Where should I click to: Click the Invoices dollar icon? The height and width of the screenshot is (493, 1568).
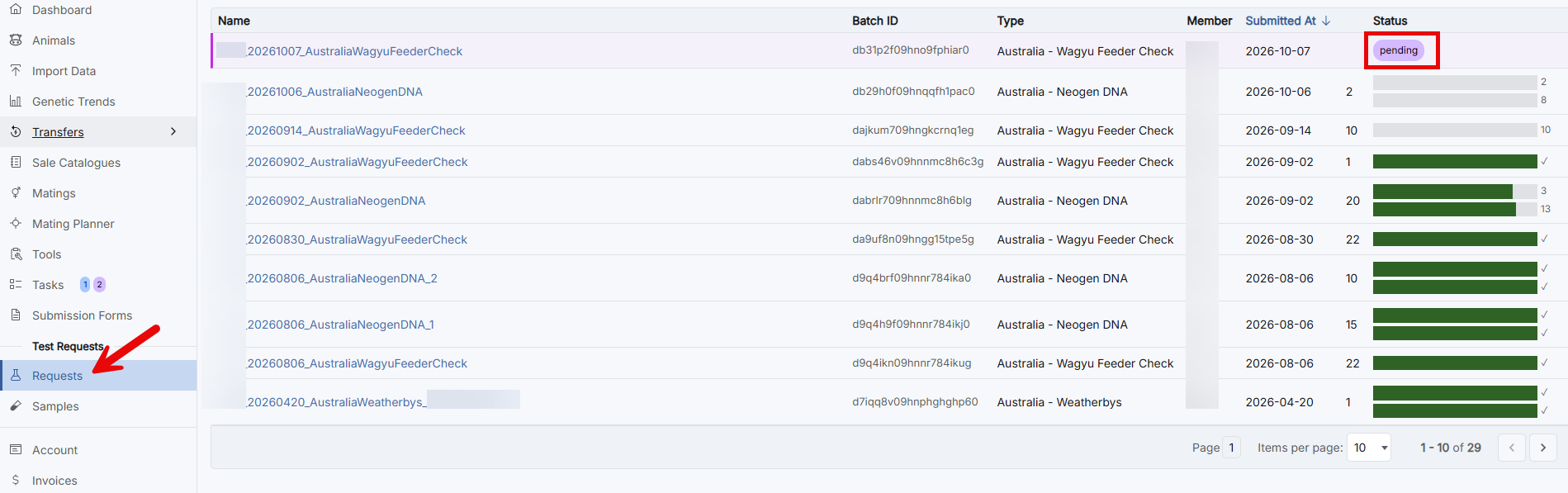(x=16, y=480)
